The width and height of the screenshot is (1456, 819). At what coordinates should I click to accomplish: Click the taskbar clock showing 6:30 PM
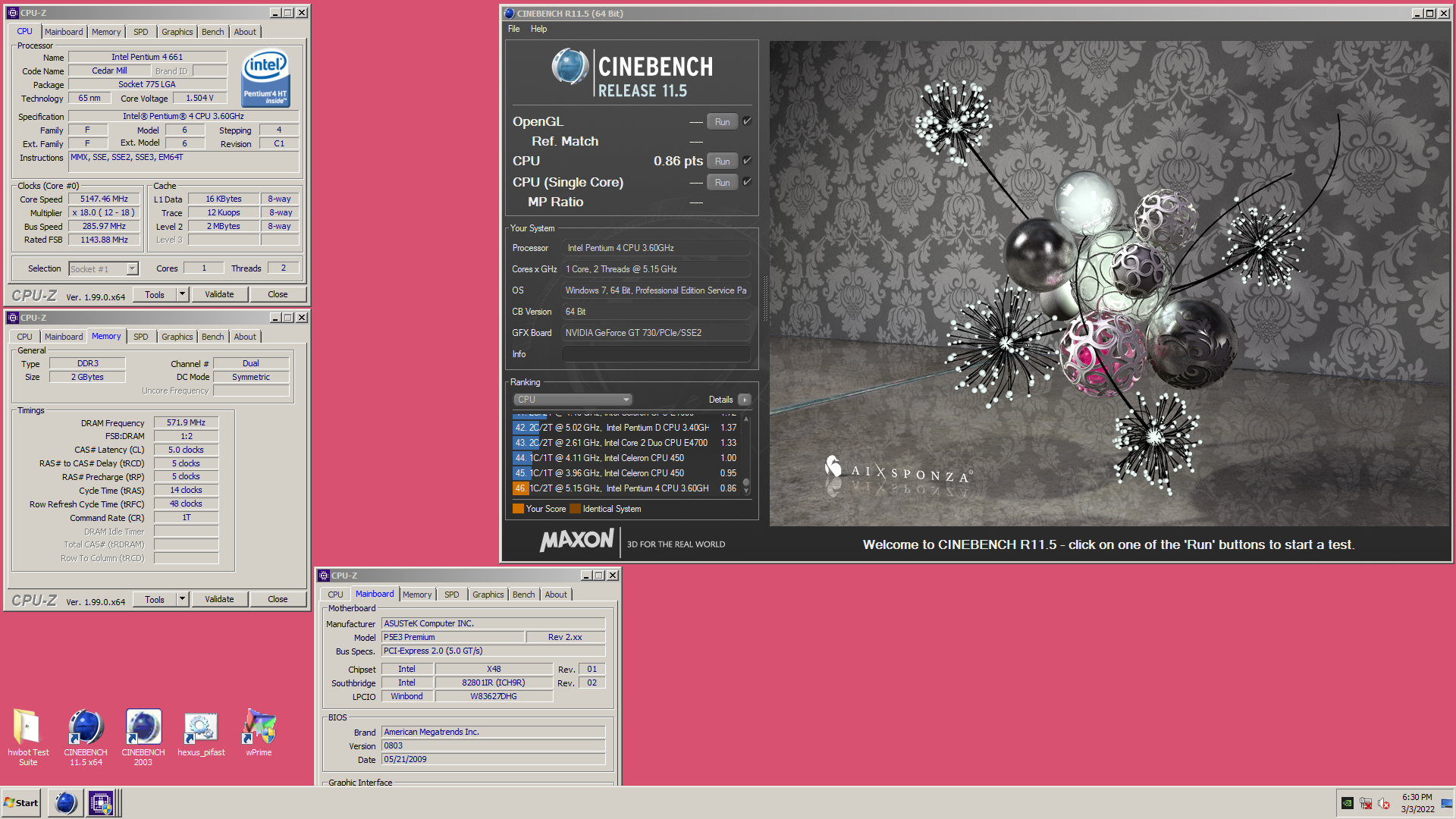click(x=1417, y=802)
